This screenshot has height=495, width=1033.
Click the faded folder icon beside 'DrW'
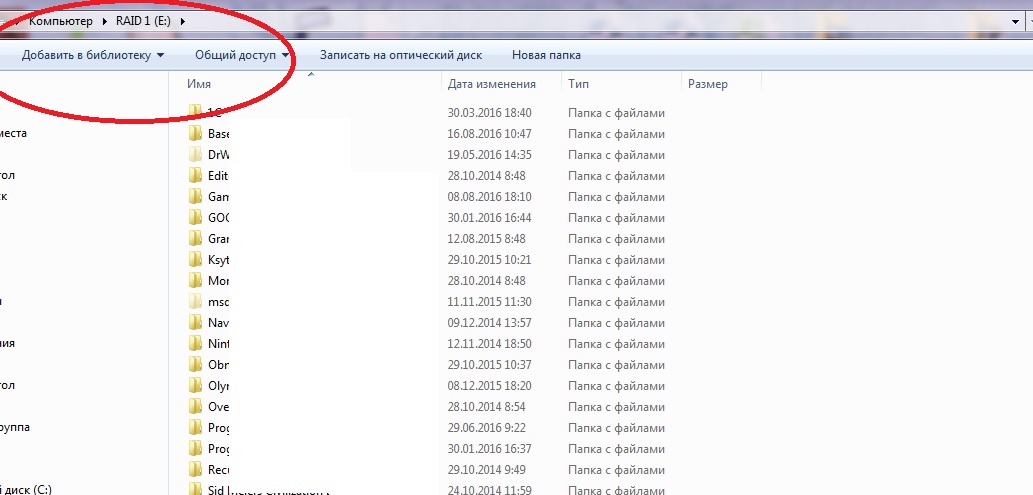point(195,155)
